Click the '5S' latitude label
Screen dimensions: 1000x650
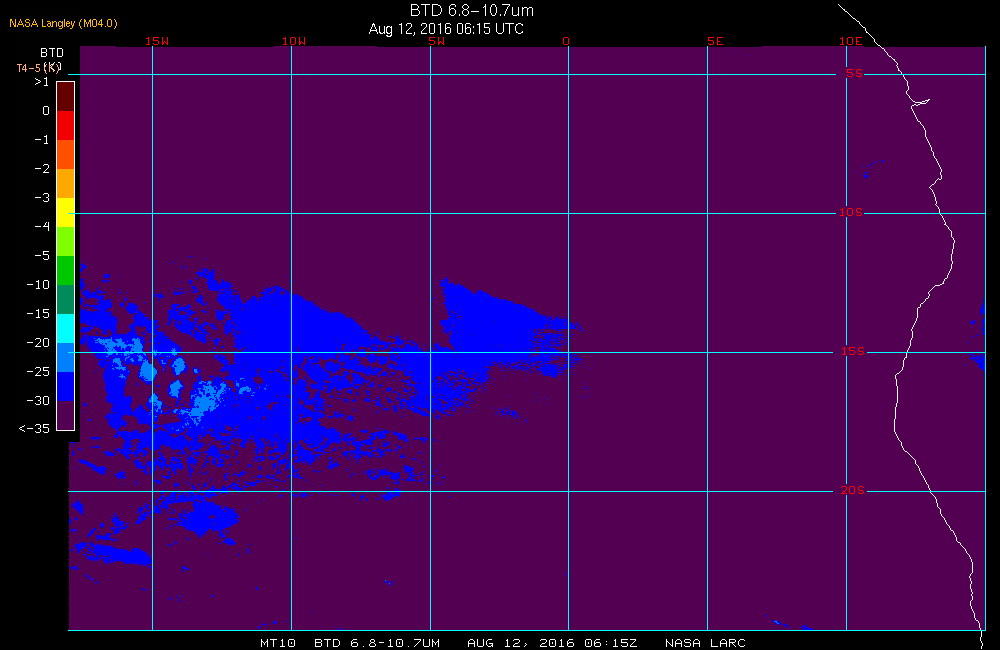854,73
